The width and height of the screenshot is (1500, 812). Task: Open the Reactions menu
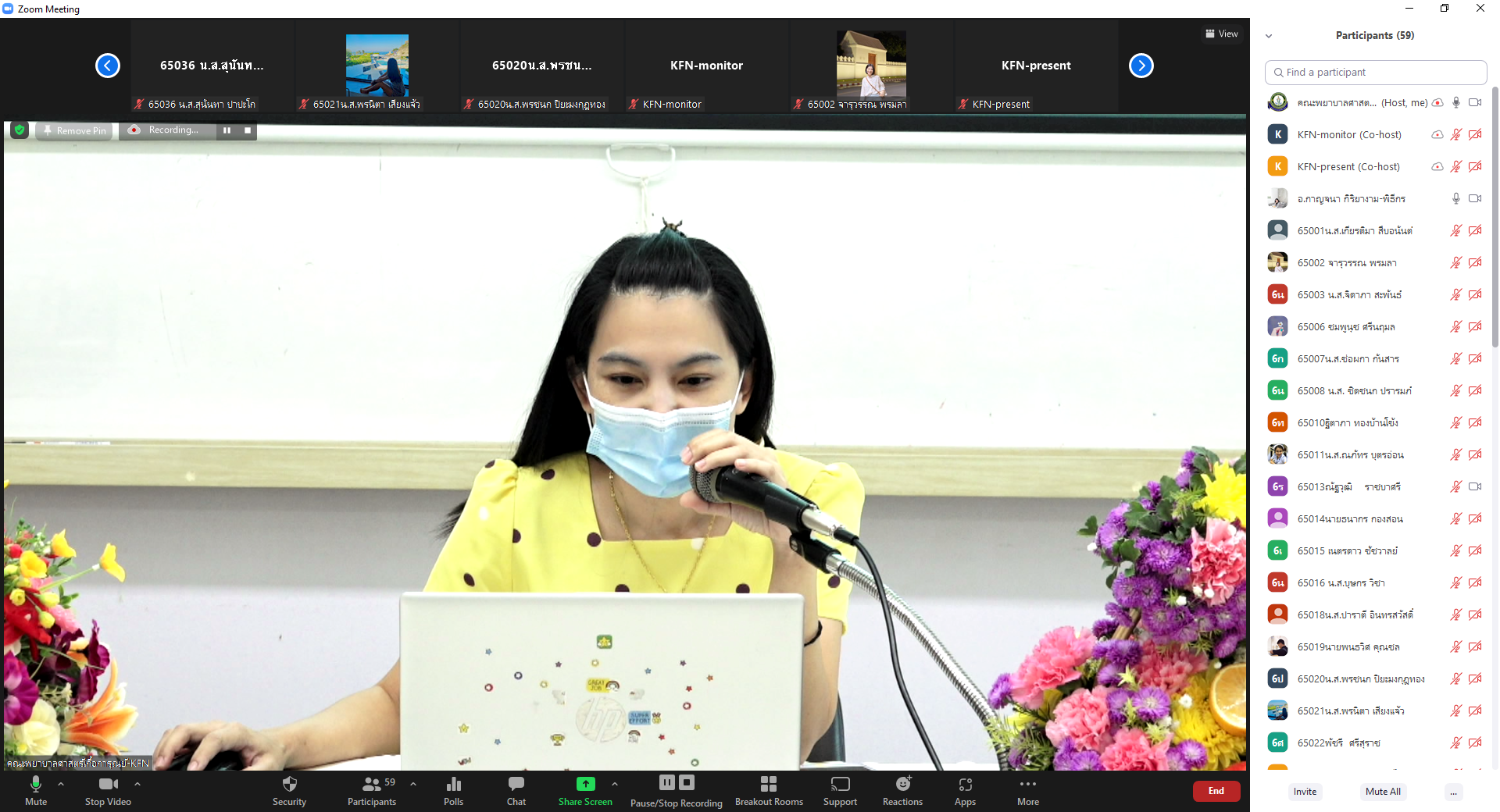point(902,791)
